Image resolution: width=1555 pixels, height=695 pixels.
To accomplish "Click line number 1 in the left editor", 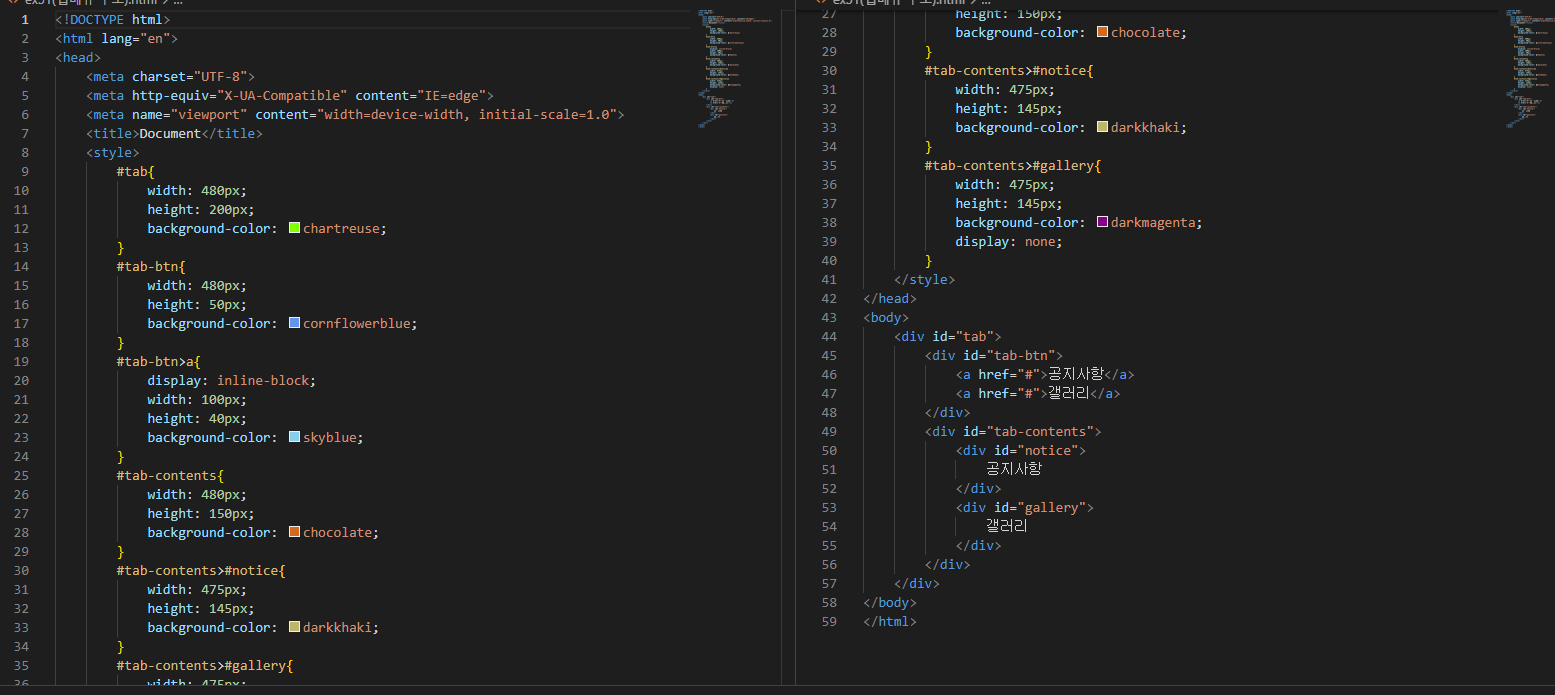I will (25, 19).
